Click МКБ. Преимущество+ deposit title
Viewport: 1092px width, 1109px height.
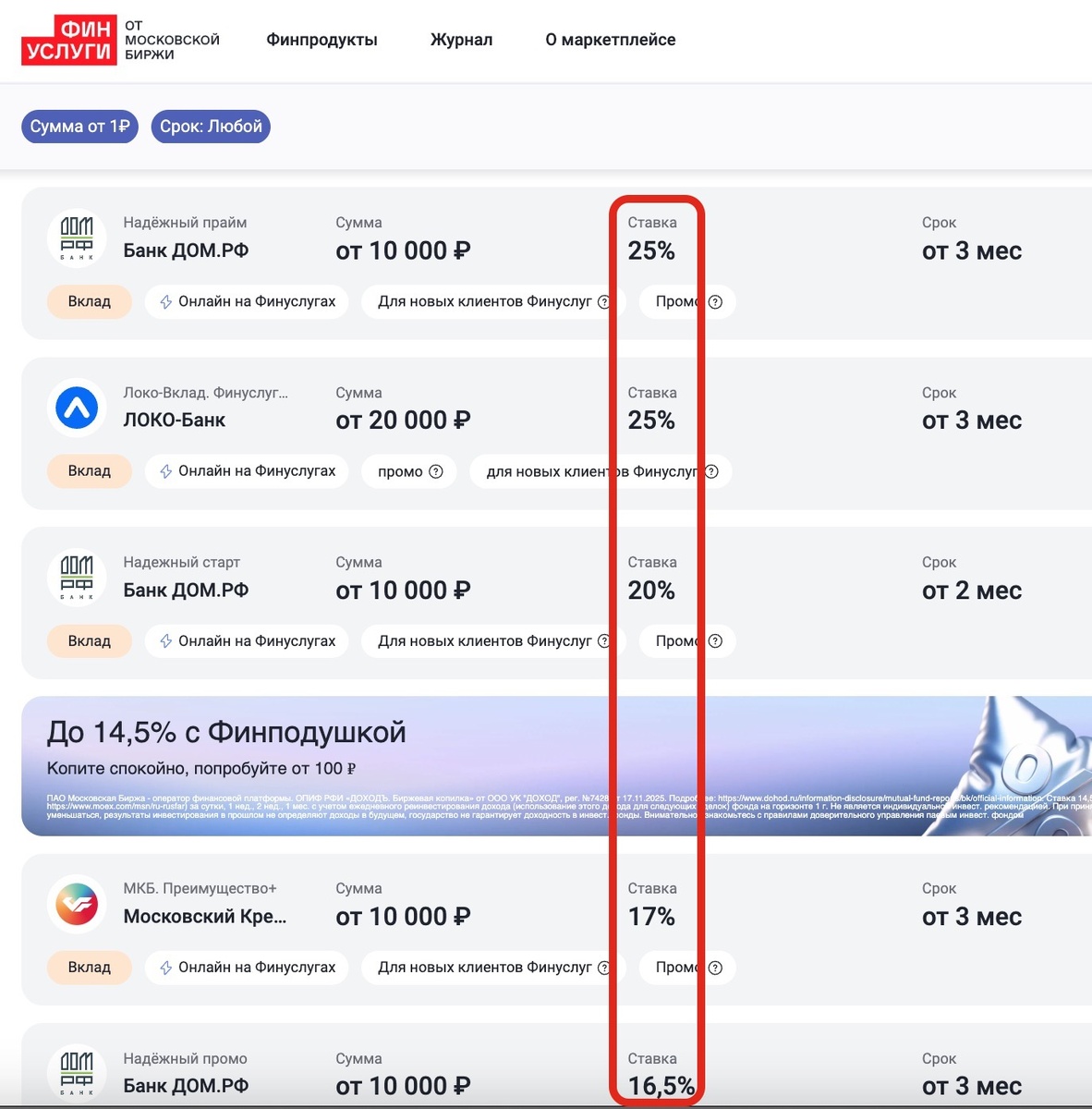[x=200, y=889]
